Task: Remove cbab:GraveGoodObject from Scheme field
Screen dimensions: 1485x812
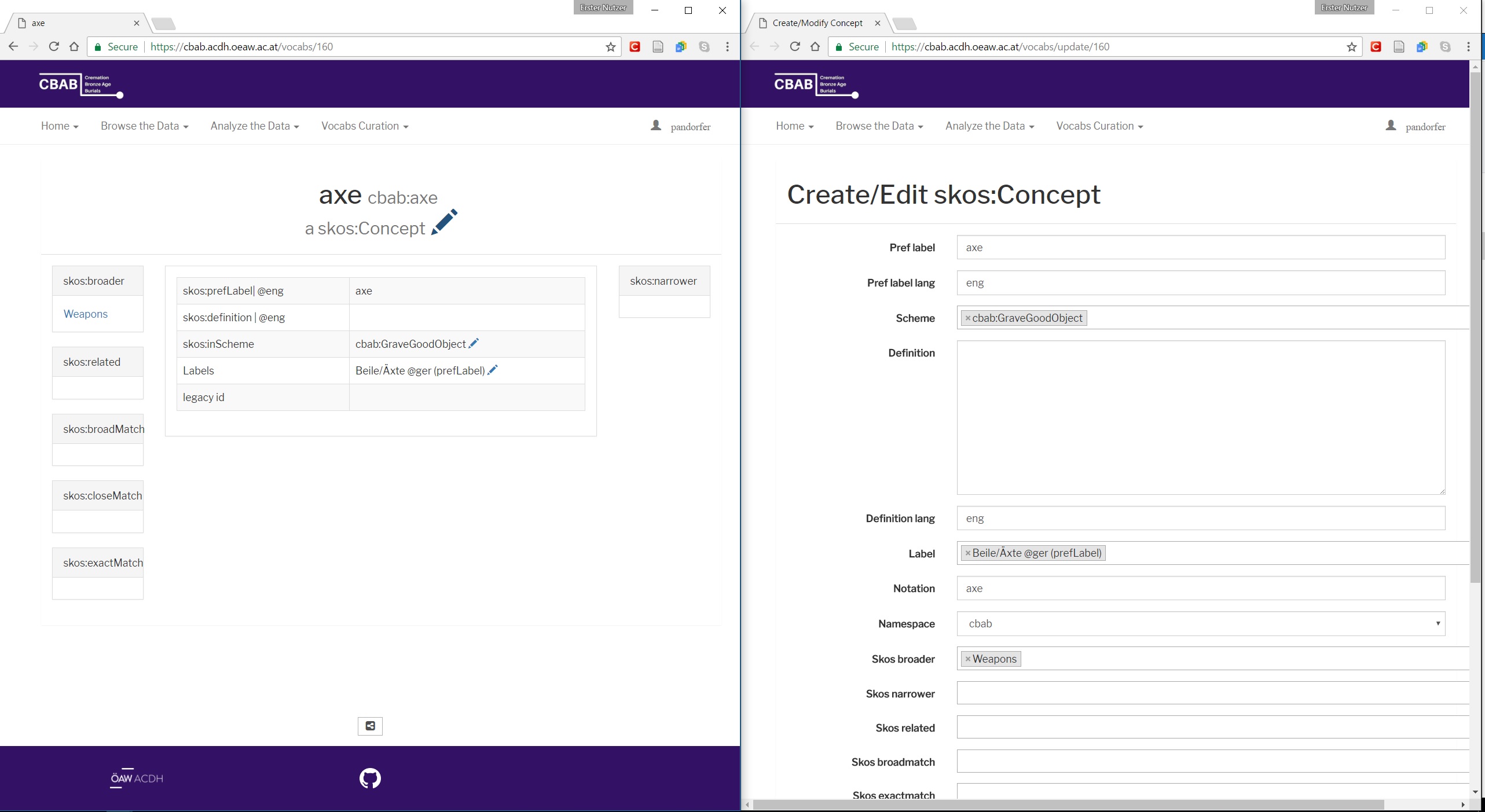Action: tap(967, 318)
